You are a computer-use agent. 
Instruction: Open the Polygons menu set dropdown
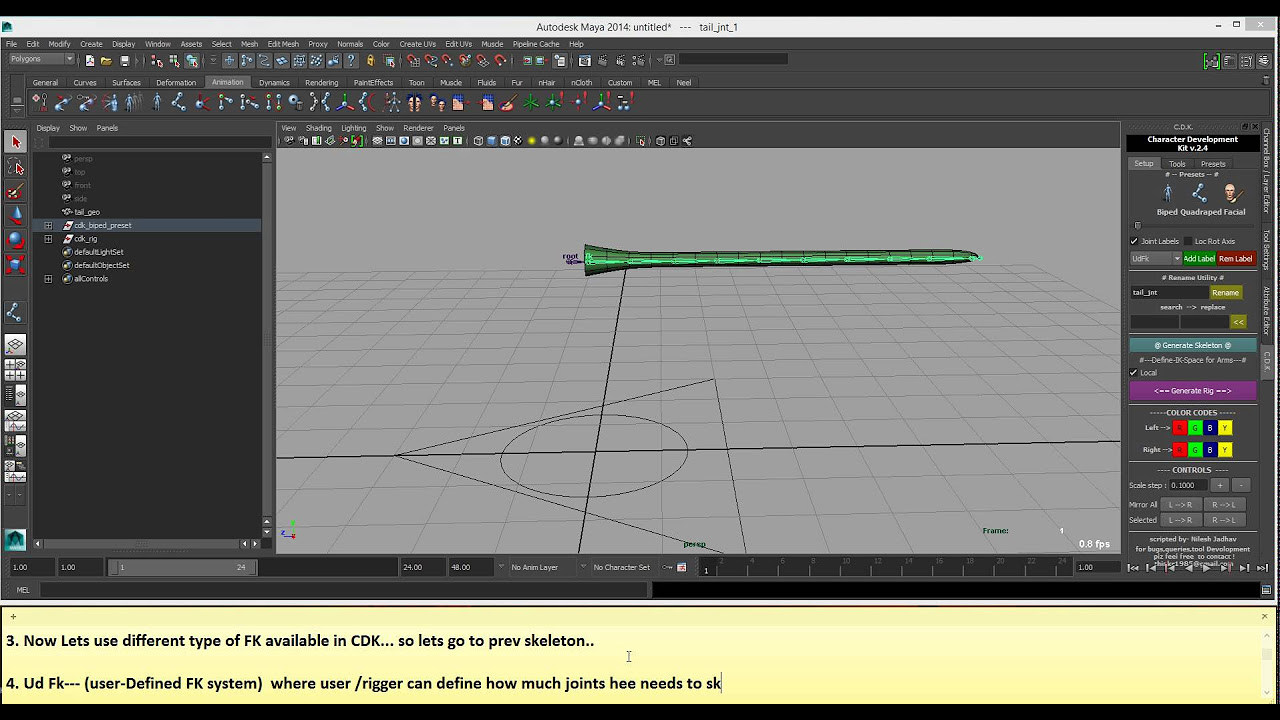click(x=40, y=59)
